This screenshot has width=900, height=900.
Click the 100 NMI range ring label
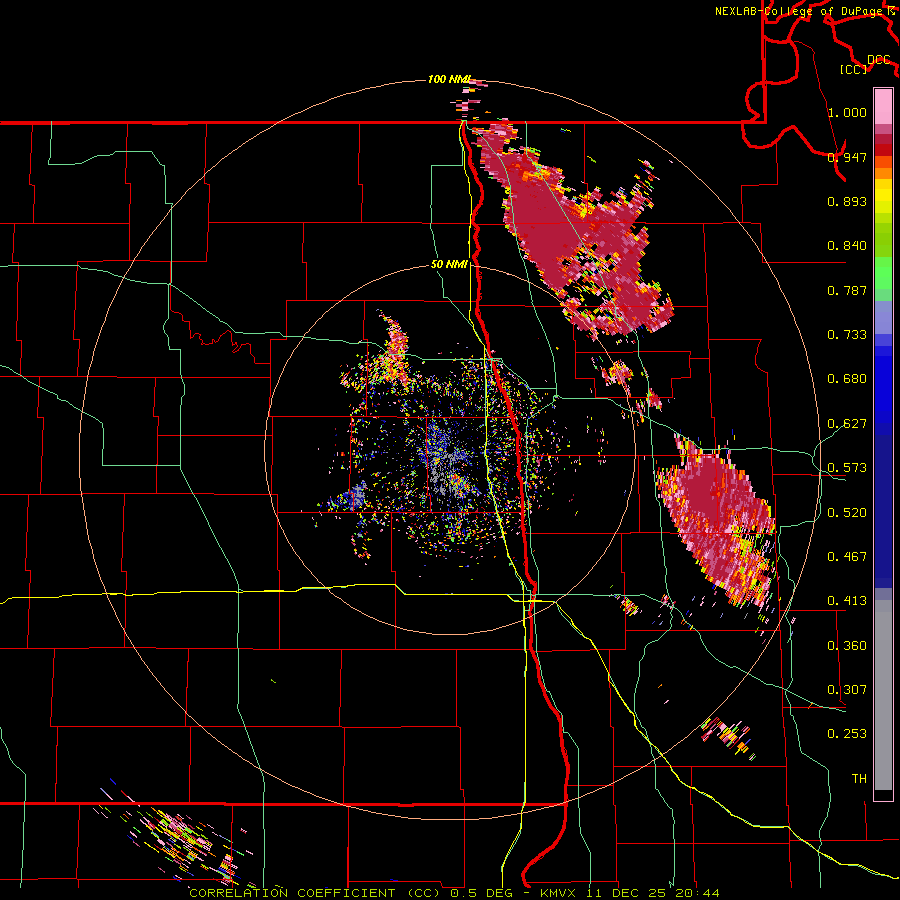click(449, 79)
